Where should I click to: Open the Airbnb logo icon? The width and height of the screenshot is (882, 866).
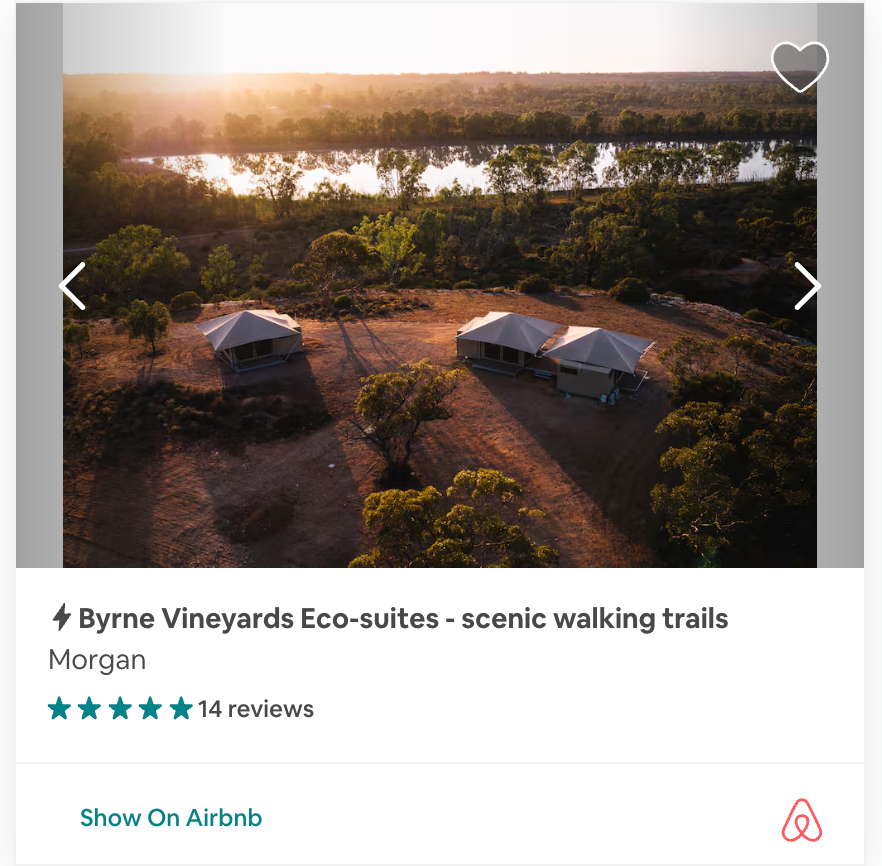coord(802,820)
